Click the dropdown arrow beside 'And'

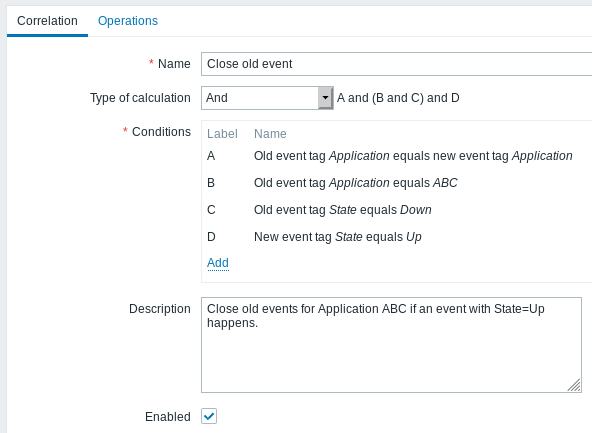tap(325, 98)
